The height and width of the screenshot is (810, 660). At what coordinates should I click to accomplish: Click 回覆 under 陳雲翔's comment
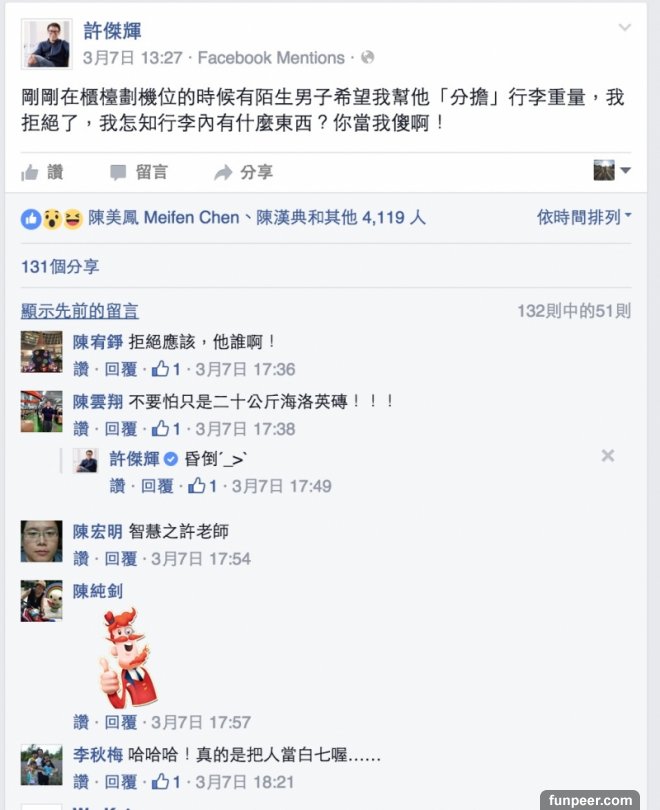(121, 429)
